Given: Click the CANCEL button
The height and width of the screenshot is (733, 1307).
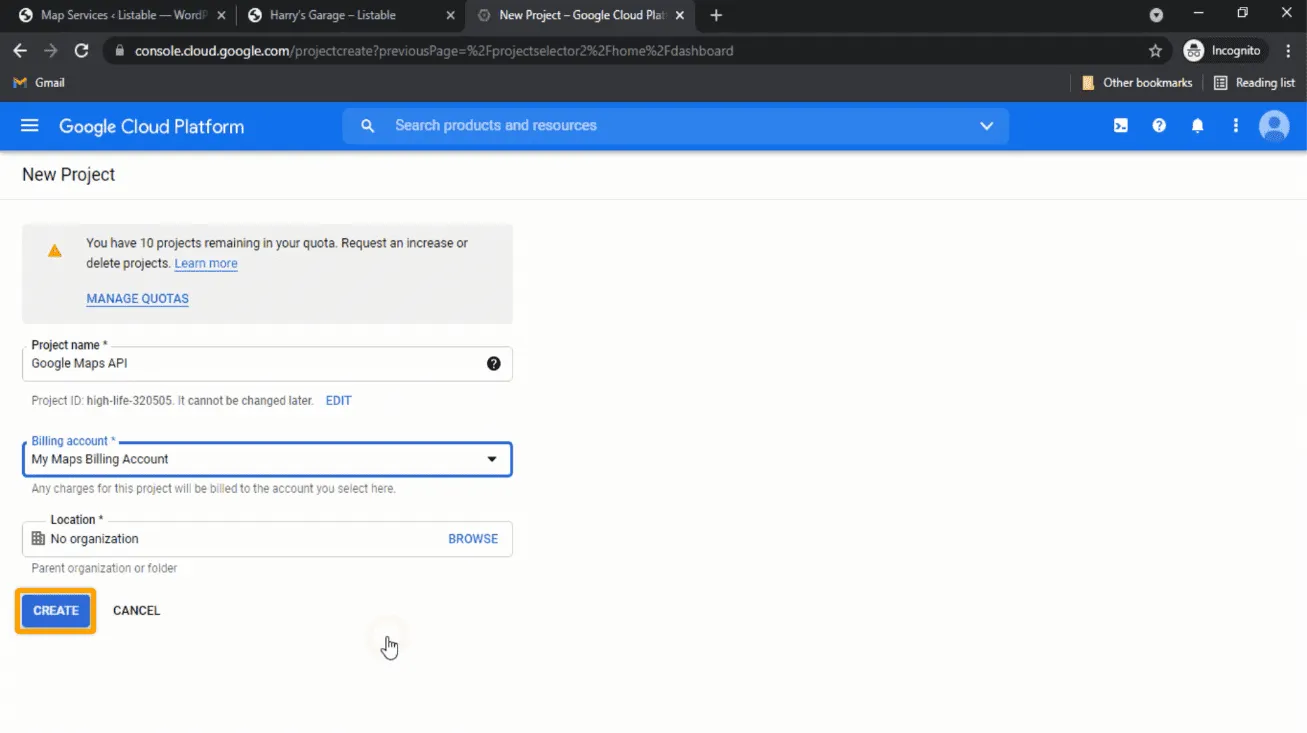Looking at the screenshot, I should [x=136, y=611].
